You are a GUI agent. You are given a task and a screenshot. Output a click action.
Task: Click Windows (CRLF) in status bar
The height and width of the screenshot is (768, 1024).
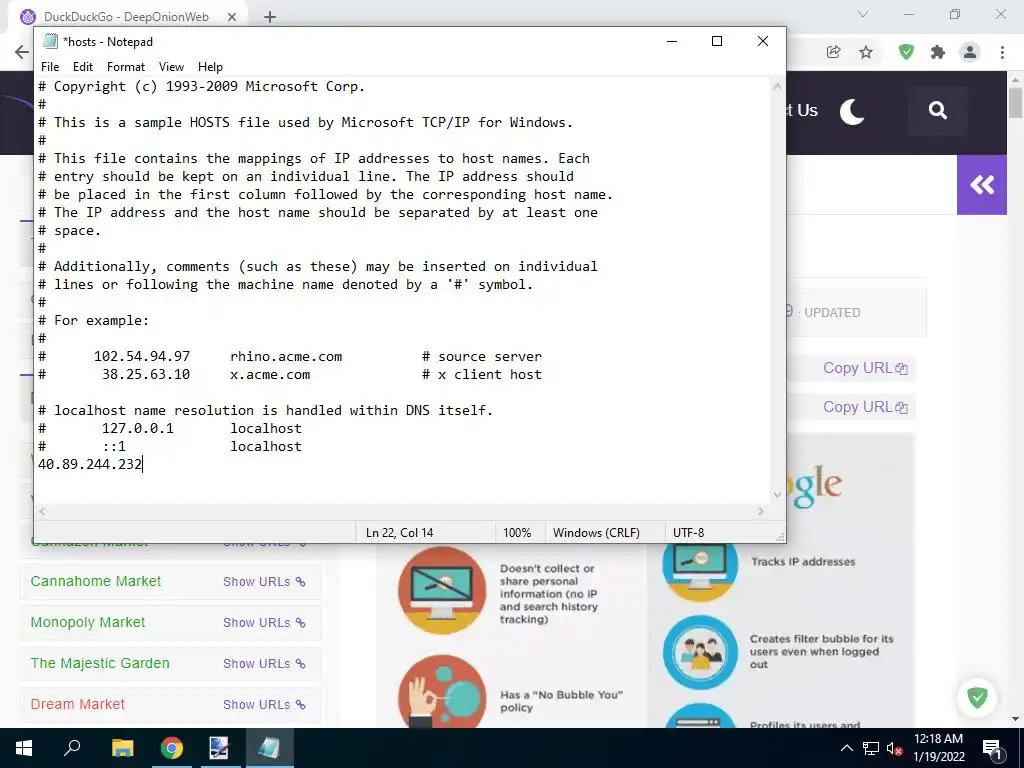(x=596, y=533)
